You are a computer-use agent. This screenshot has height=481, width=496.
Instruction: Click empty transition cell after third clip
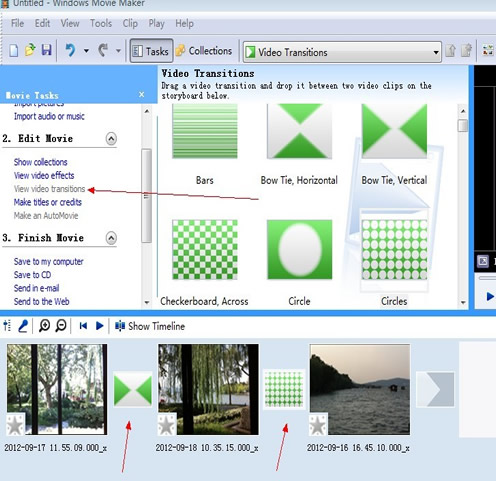tap(435, 390)
